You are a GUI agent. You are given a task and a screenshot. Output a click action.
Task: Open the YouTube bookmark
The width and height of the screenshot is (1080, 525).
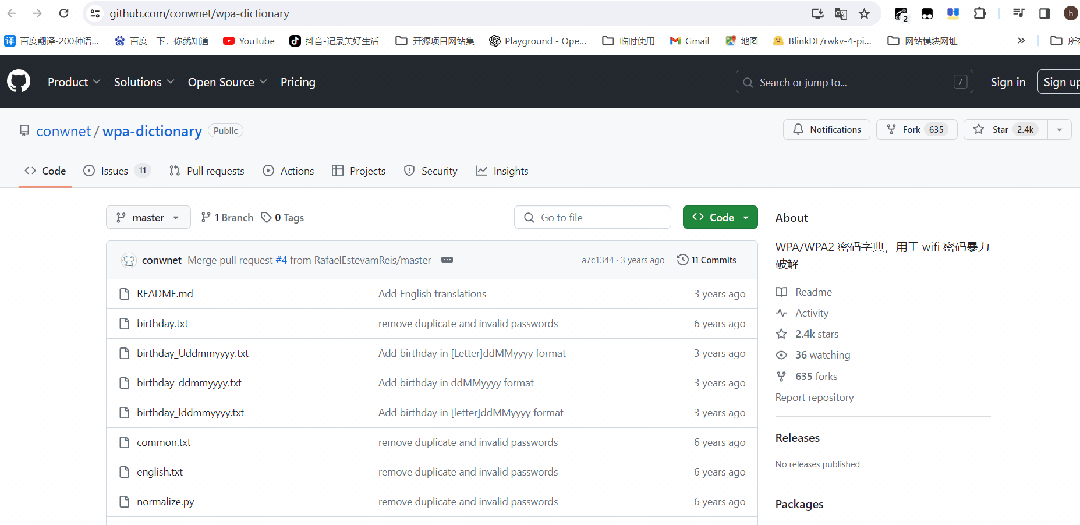[x=249, y=41]
